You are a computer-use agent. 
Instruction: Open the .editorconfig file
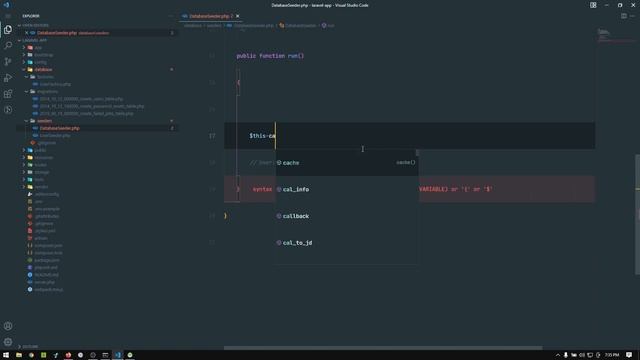point(47,194)
